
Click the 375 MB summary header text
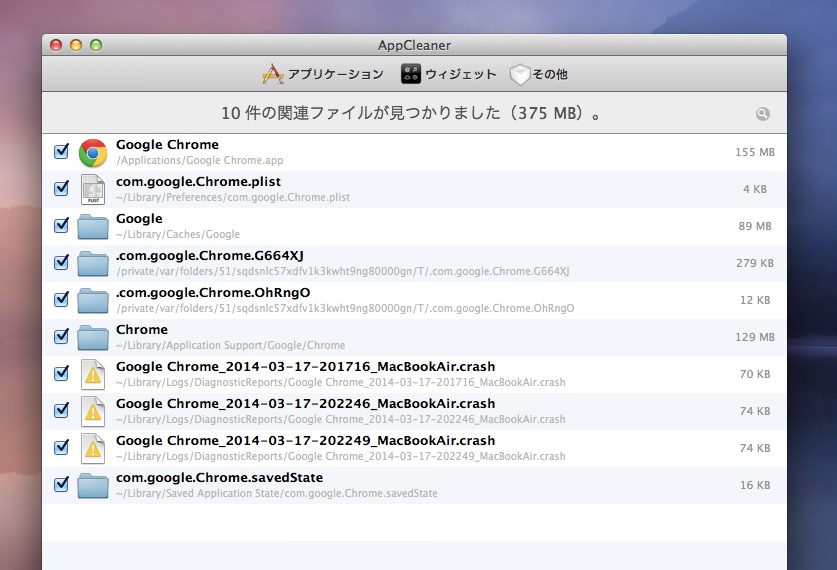click(x=411, y=113)
